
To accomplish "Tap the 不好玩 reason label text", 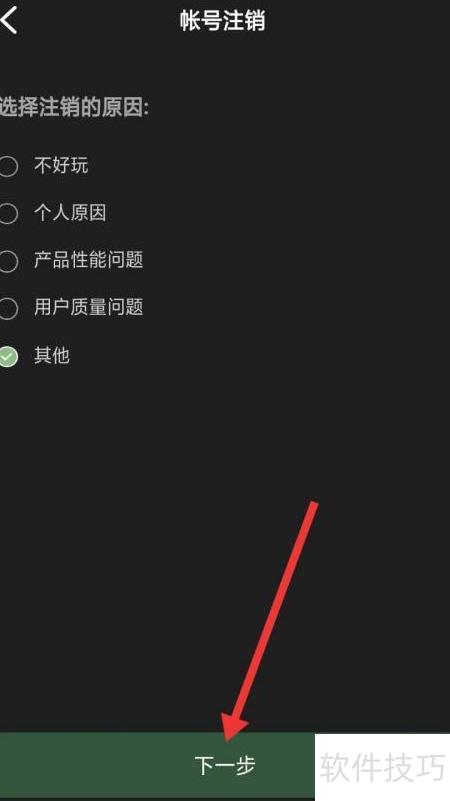I will coord(61,166).
